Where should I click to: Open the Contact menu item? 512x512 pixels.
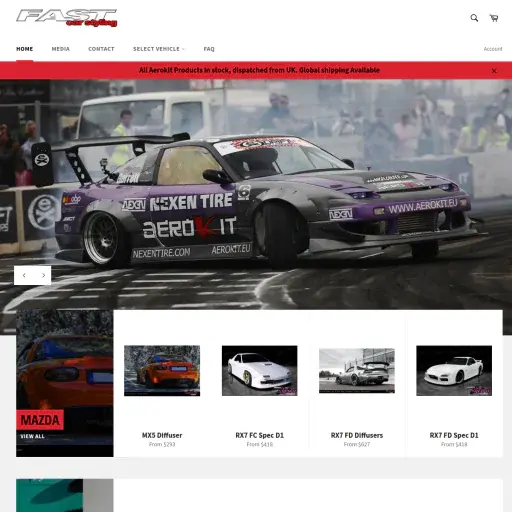(x=101, y=49)
